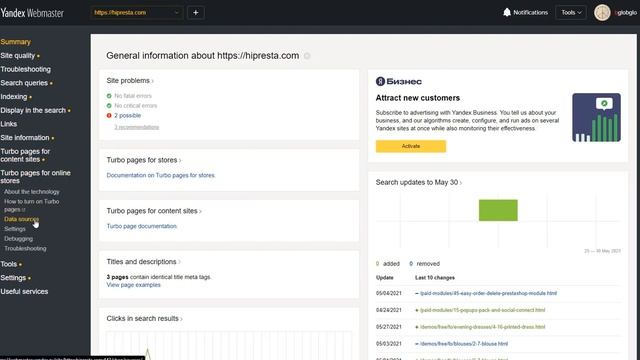Viewport: 640px width, 360px height.
Task: Select Summary in the sidebar
Action: (16, 42)
